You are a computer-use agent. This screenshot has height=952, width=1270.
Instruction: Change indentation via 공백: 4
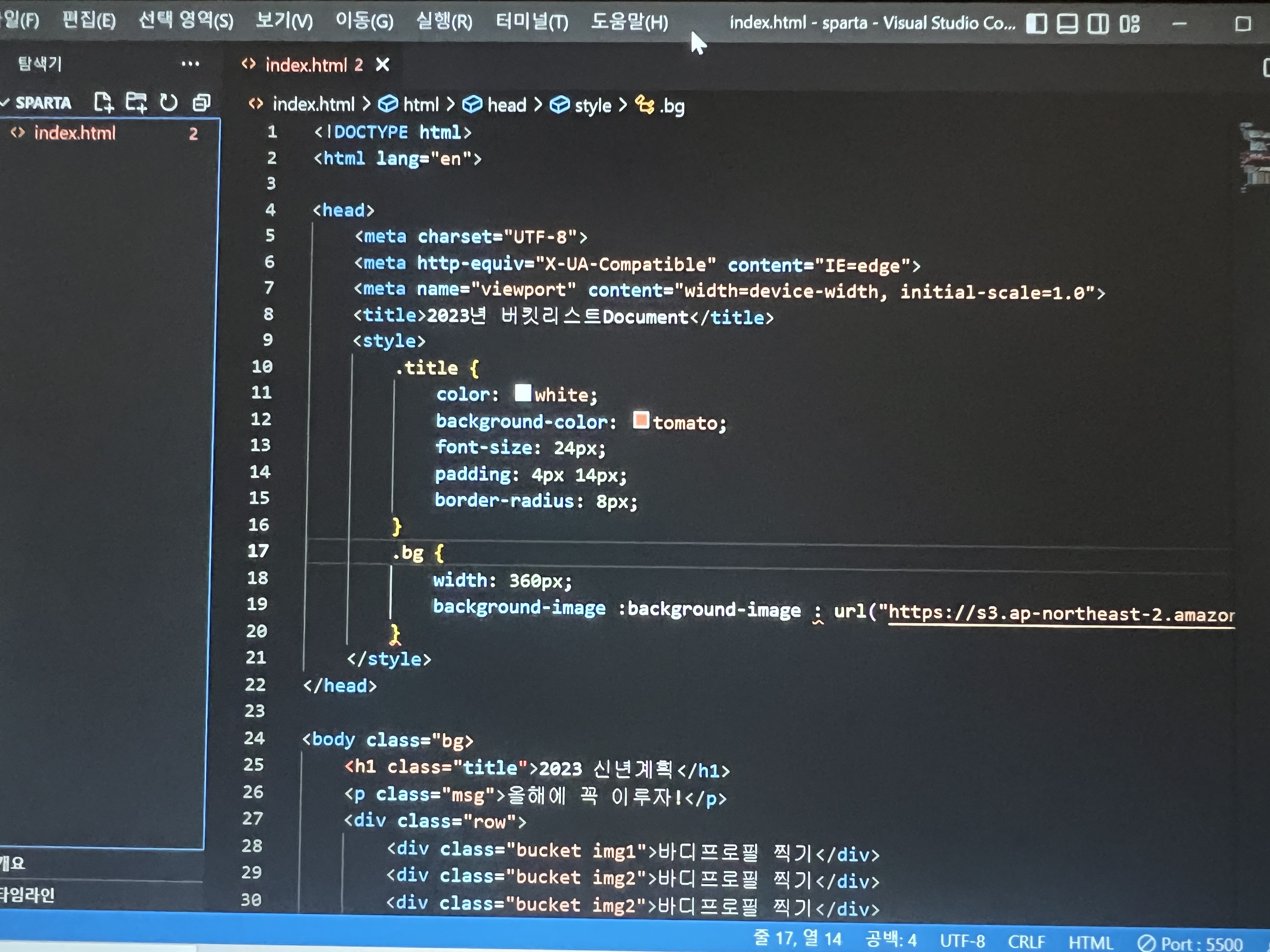pyautogui.click(x=891, y=939)
